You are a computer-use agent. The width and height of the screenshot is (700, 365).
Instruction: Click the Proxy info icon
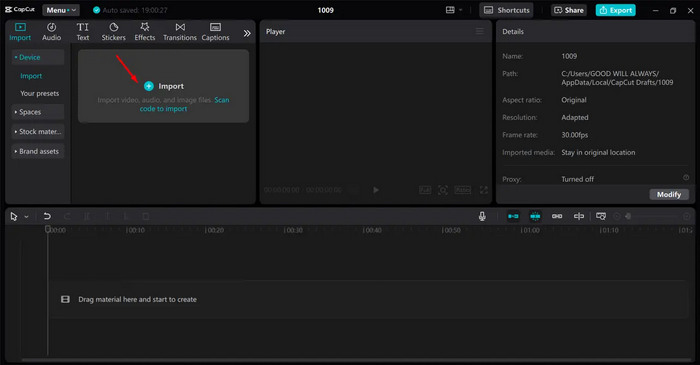pyautogui.click(x=686, y=178)
